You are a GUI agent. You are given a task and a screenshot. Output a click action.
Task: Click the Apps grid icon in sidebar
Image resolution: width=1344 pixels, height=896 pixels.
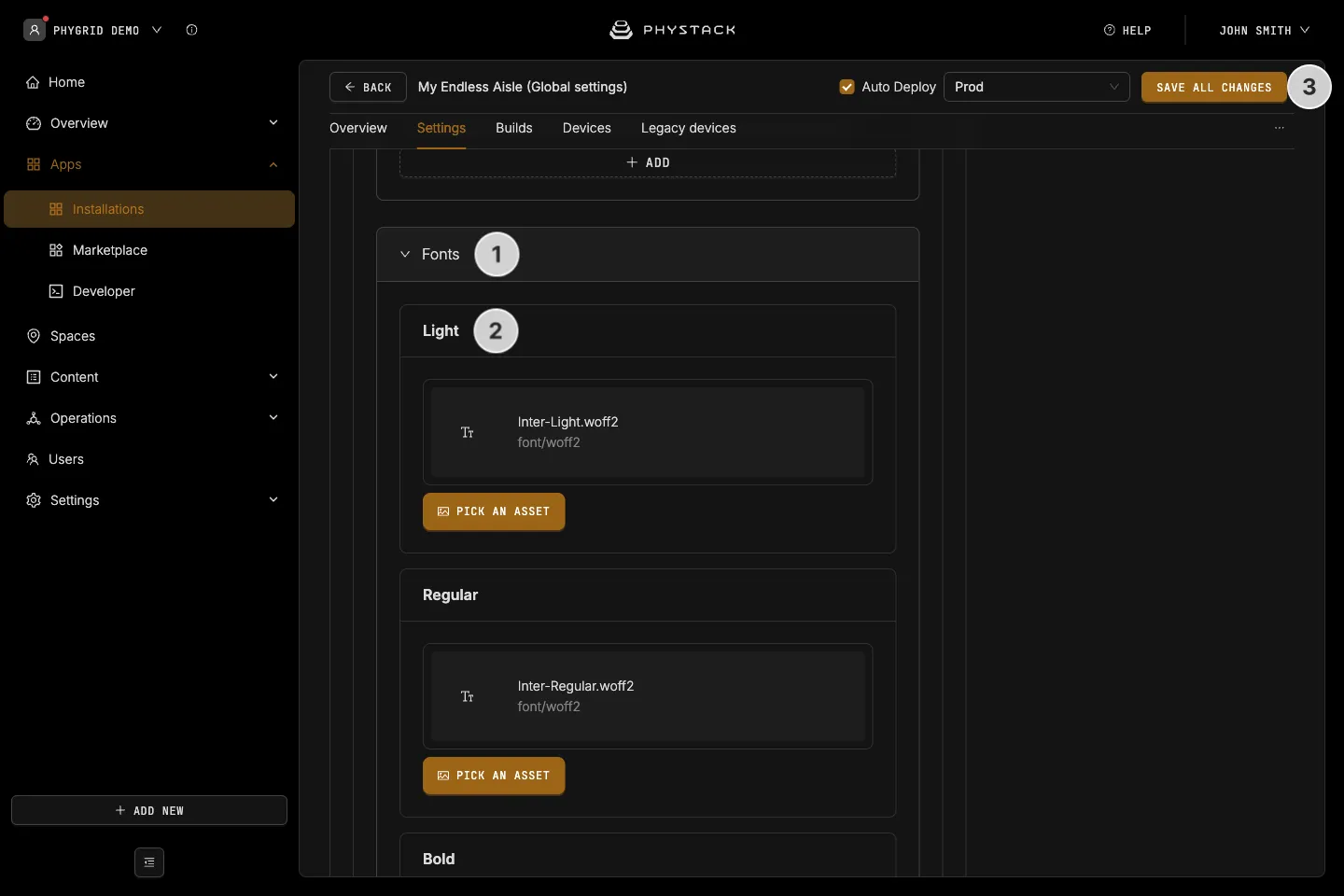pos(34,164)
